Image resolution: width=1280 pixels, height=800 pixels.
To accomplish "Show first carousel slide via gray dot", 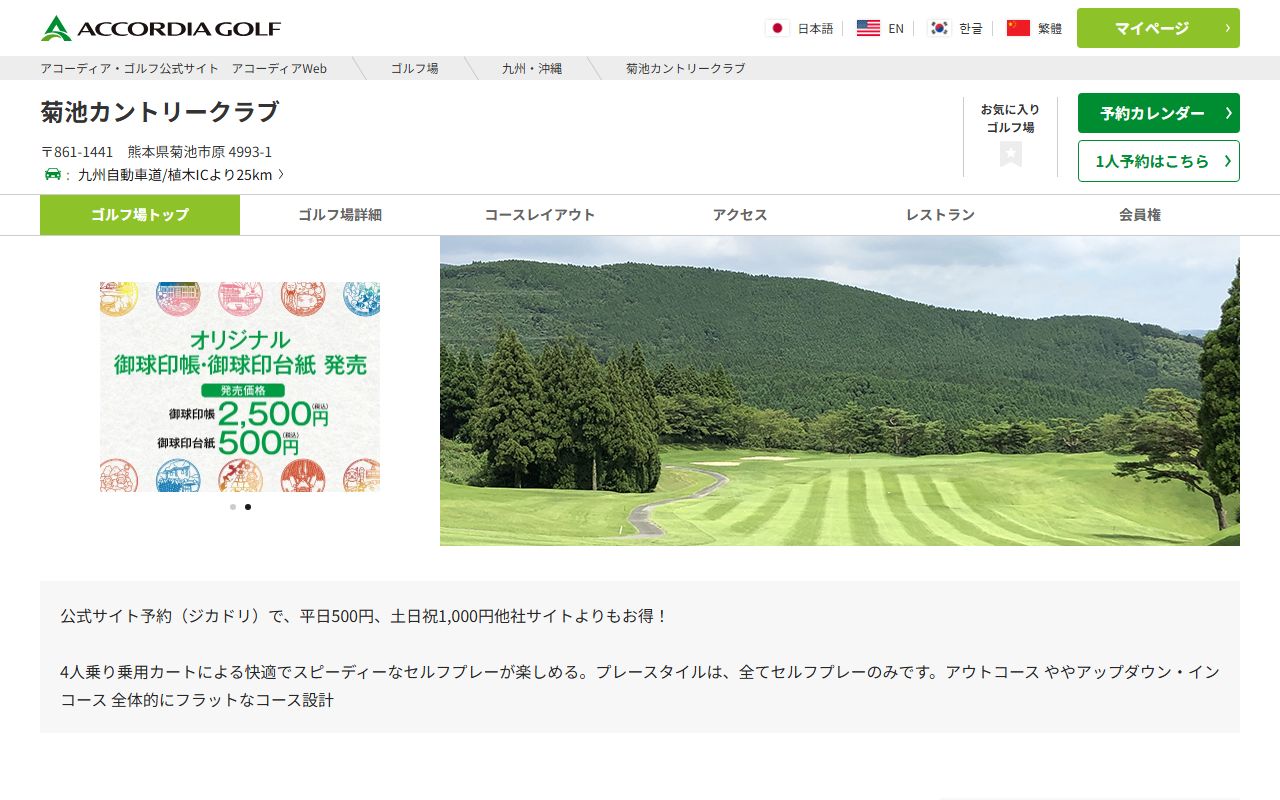I will pos(233,507).
